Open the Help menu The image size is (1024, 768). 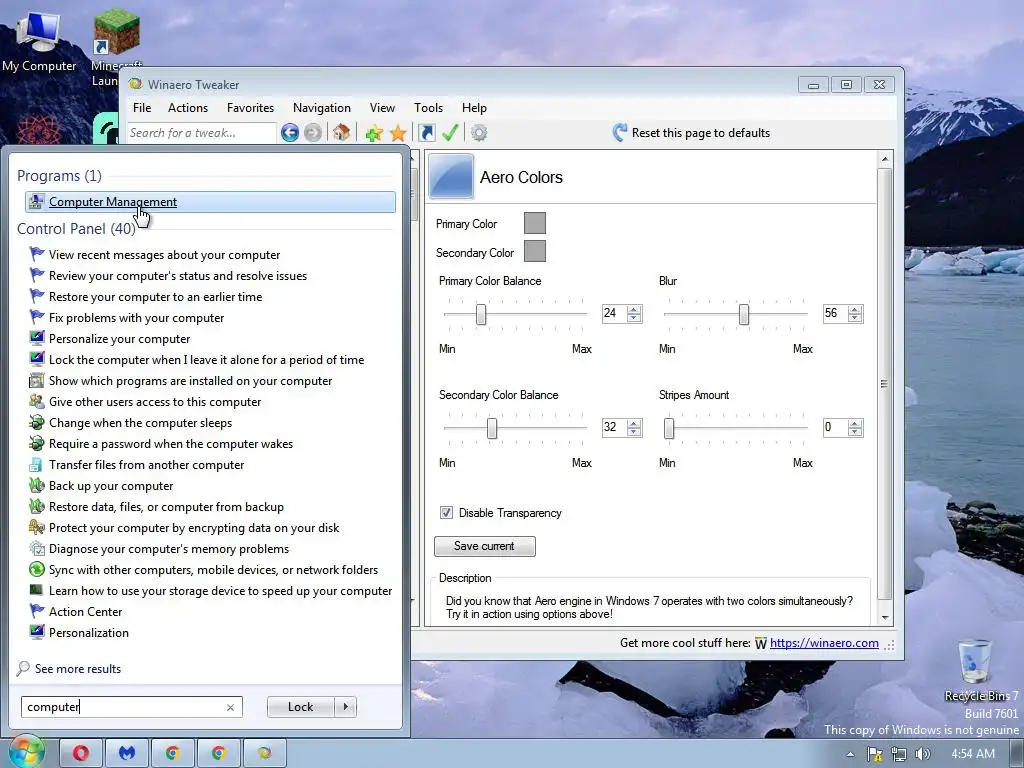[474, 108]
